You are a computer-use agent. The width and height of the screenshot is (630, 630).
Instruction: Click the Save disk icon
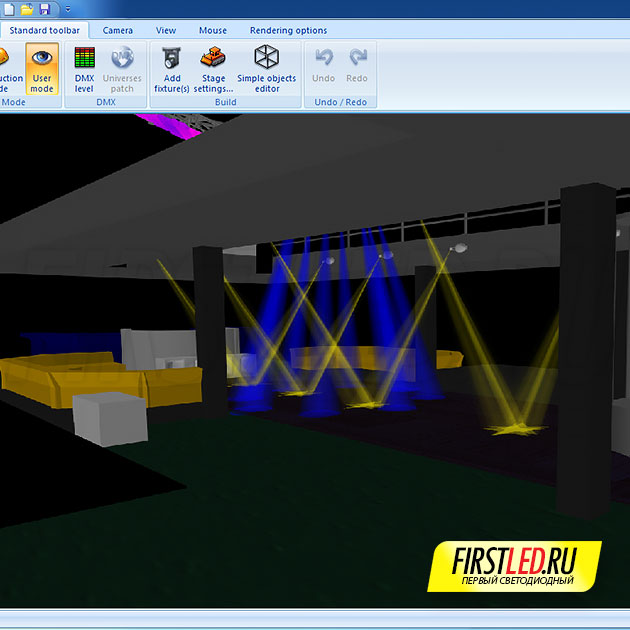click(x=44, y=8)
